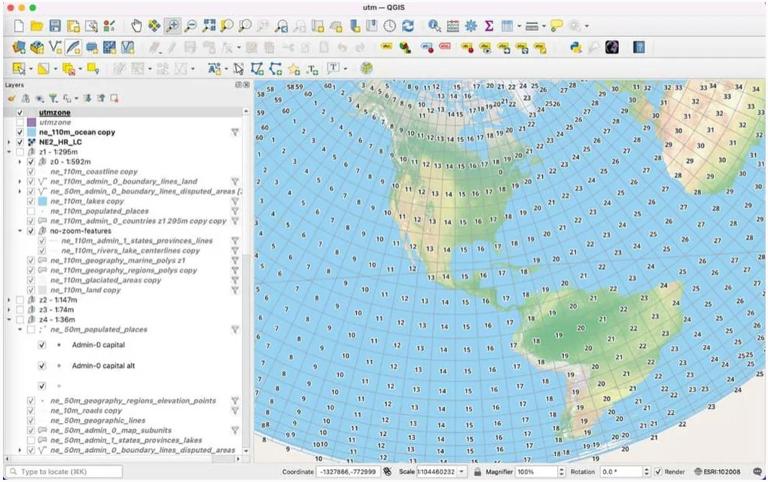The height and width of the screenshot is (482, 768).
Task: Click the Coordinate value field
Action: click(348, 472)
